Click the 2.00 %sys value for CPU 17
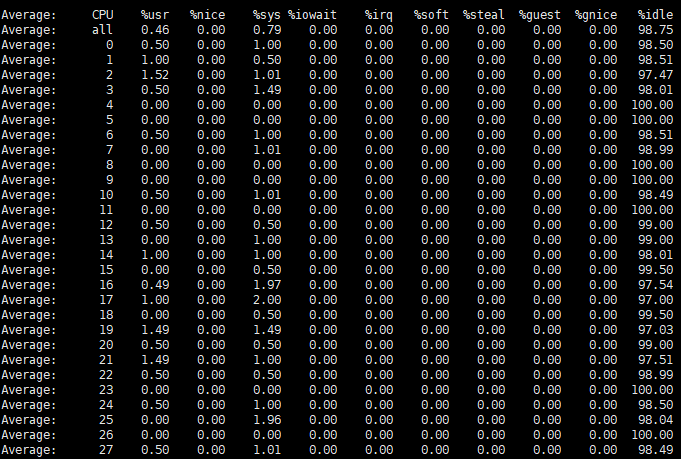681x459 pixels. 267,300
